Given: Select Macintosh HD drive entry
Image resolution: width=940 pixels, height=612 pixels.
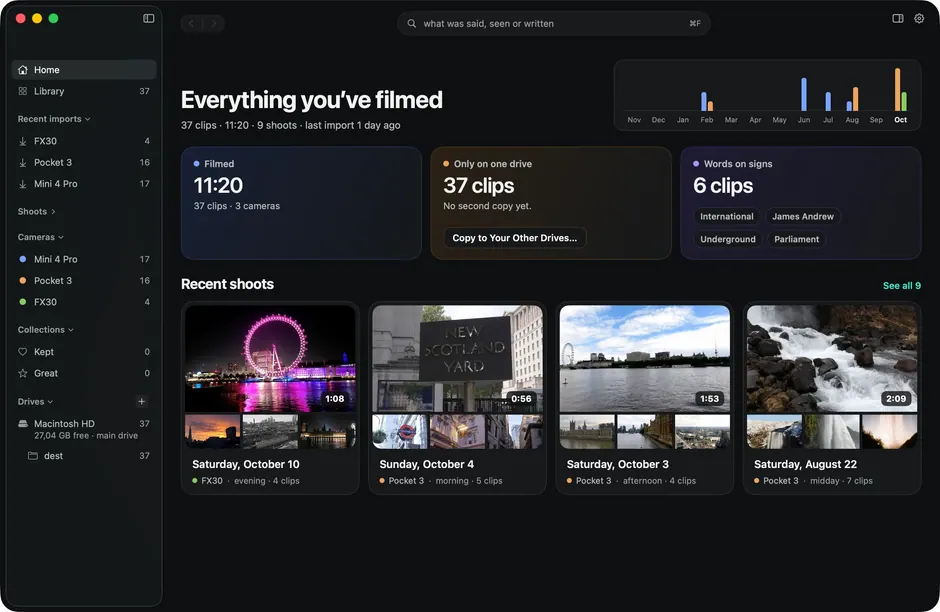Looking at the screenshot, I should 84,429.
